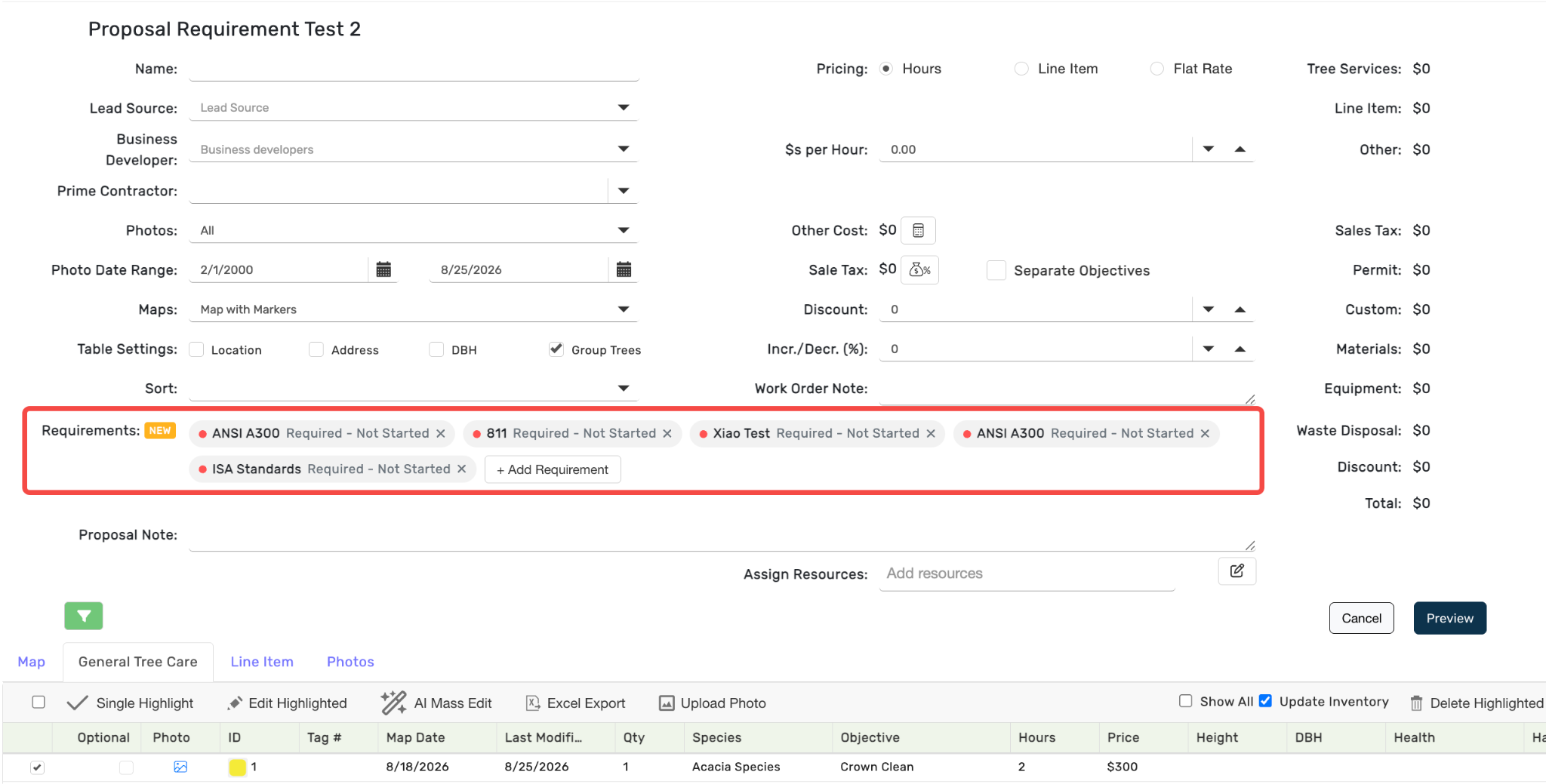Toggle the select-all checkbox in the toolbar

point(38,703)
